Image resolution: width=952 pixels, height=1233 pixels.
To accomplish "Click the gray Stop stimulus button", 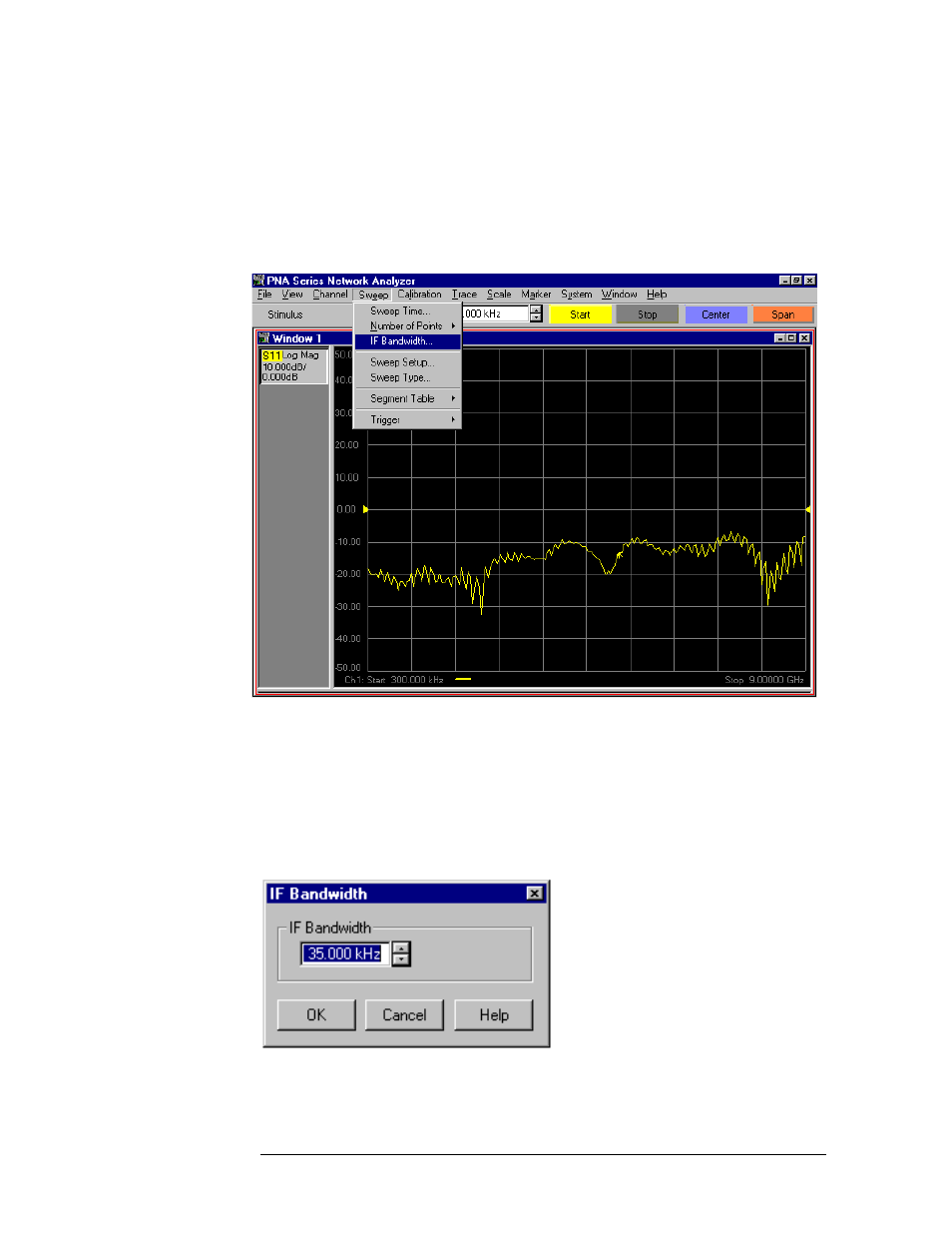I will click(648, 314).
